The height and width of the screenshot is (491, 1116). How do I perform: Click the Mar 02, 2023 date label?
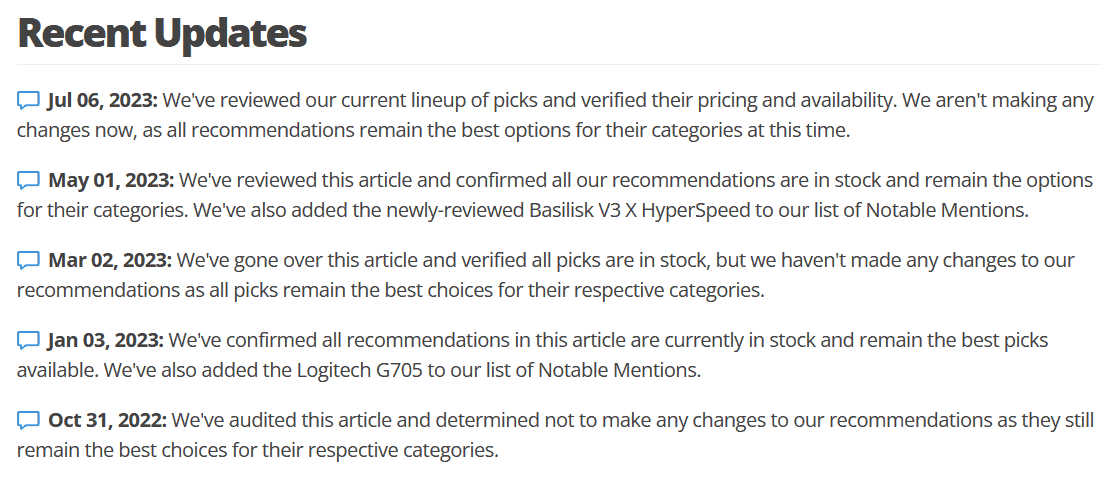(110, 260)
